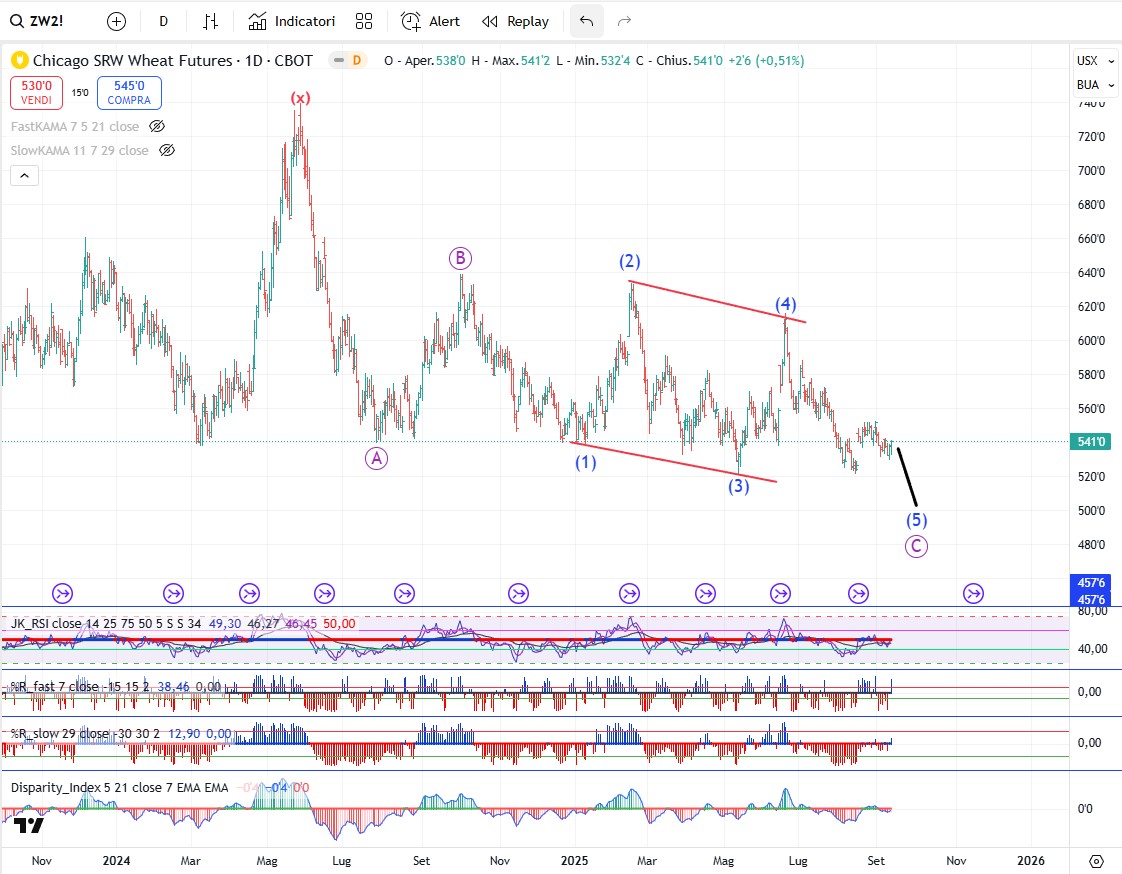Collapse the indicator legend chevron

25,176
